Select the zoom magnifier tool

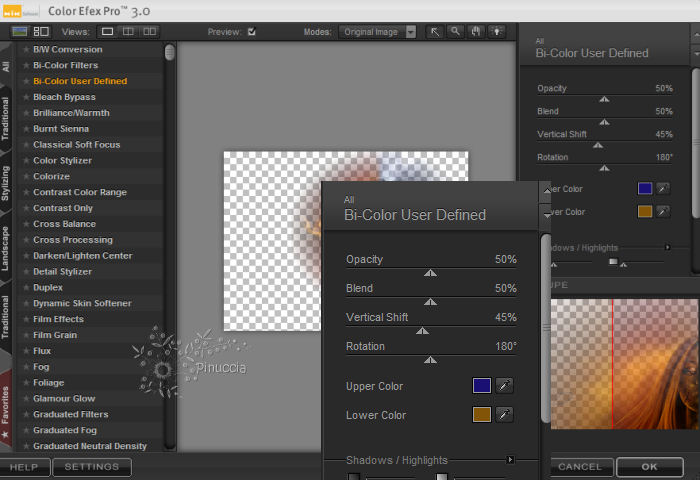(x=455, y=32)
